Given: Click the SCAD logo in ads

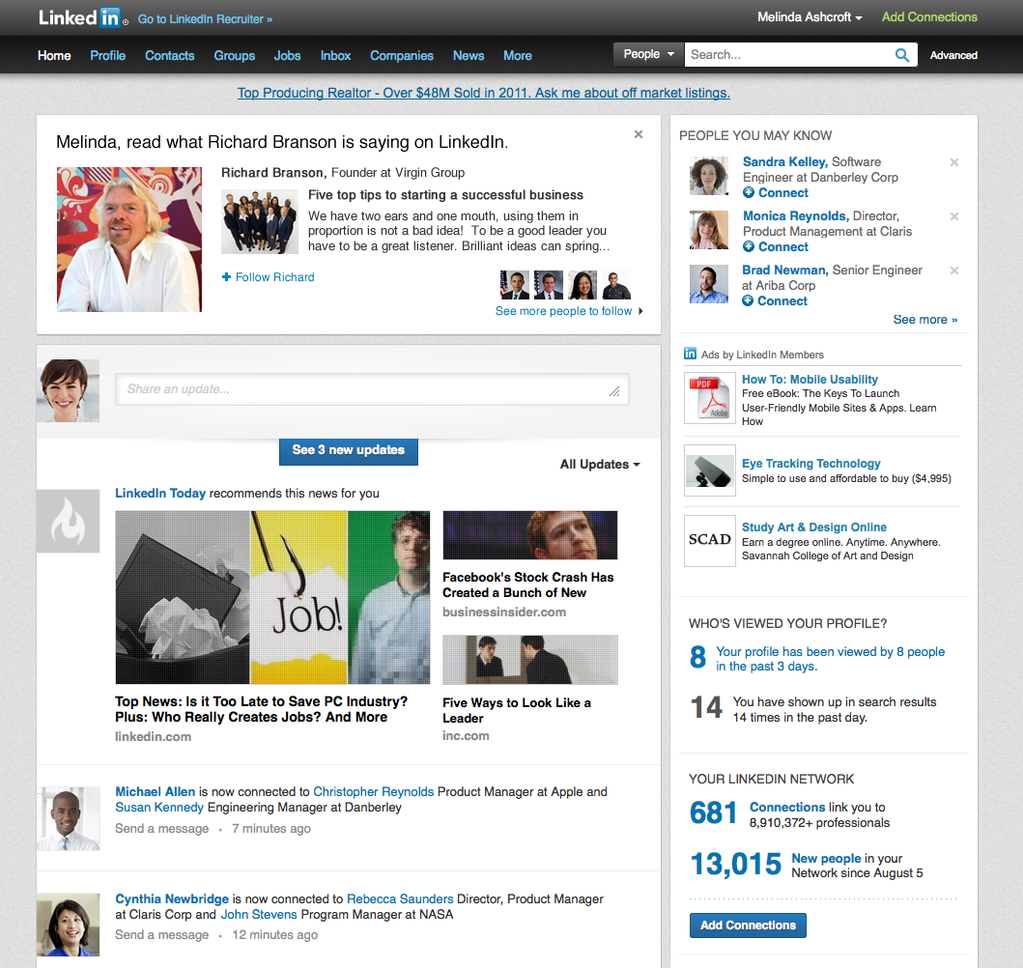Looking at the screenshot, I should [710, 540].
